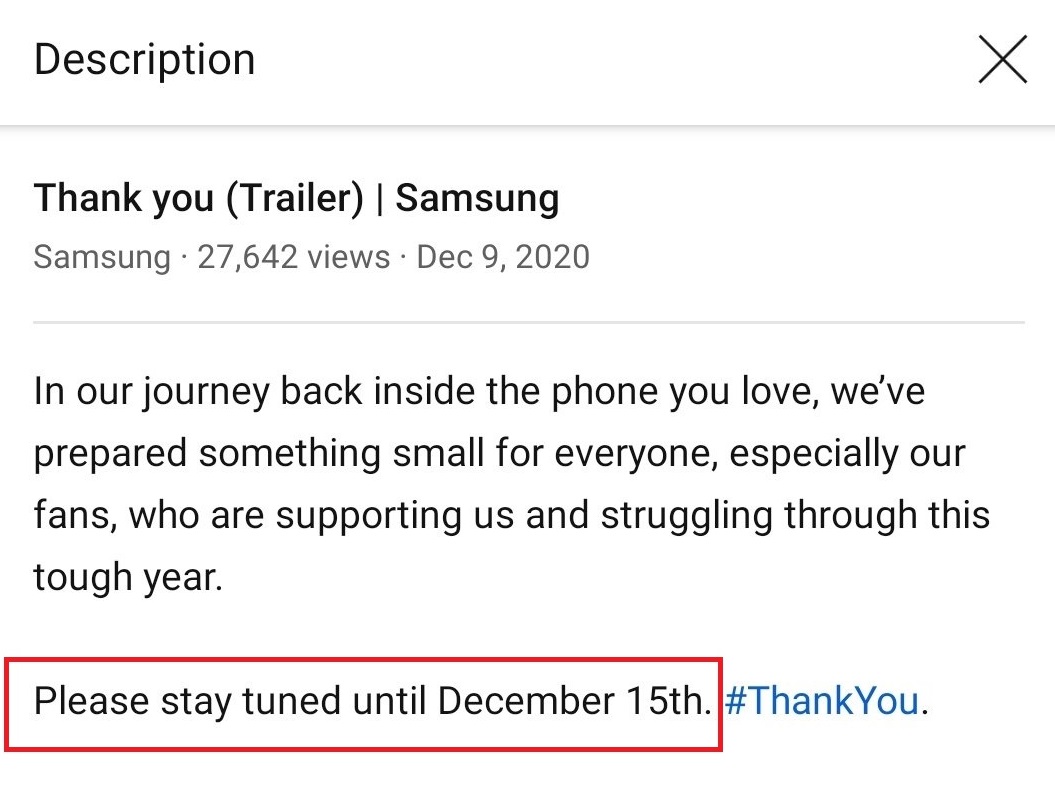The height and width of the screenshot is (808, 1055).
Task: Click the words "tough year."
Action: click(x=127, y=577)
